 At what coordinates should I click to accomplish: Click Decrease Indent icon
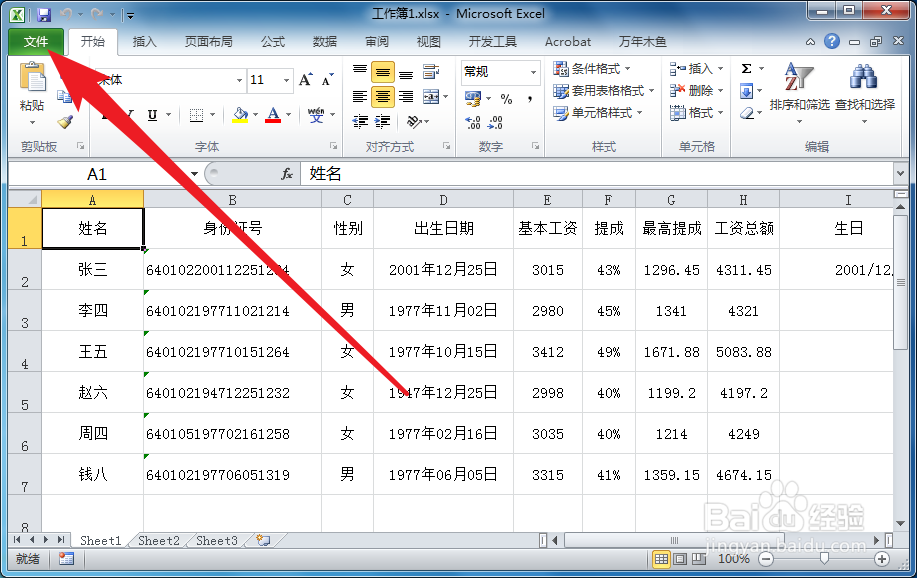(360, 121)
